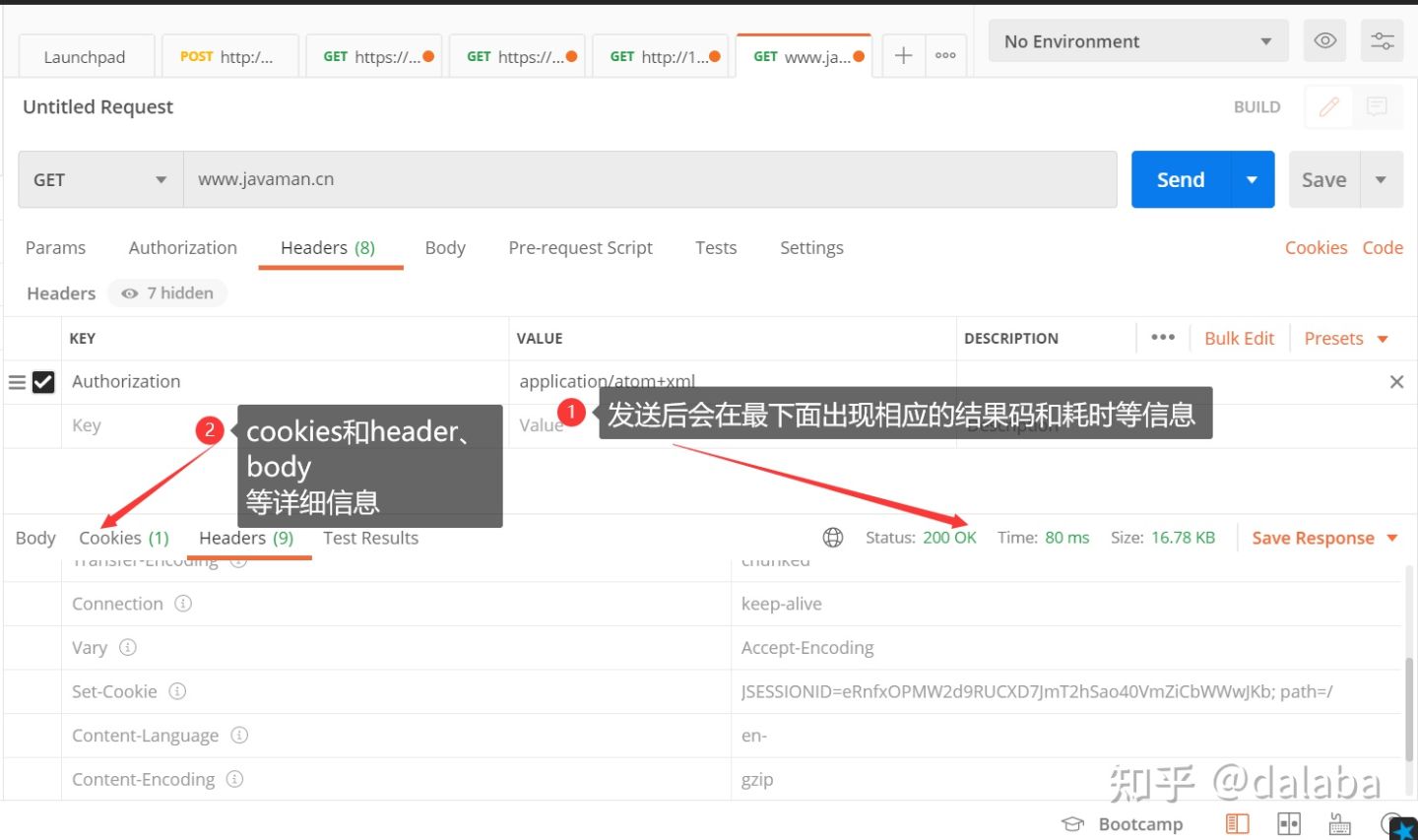
Task: Switch to two pane view icon
Action: pos(1289,824)
